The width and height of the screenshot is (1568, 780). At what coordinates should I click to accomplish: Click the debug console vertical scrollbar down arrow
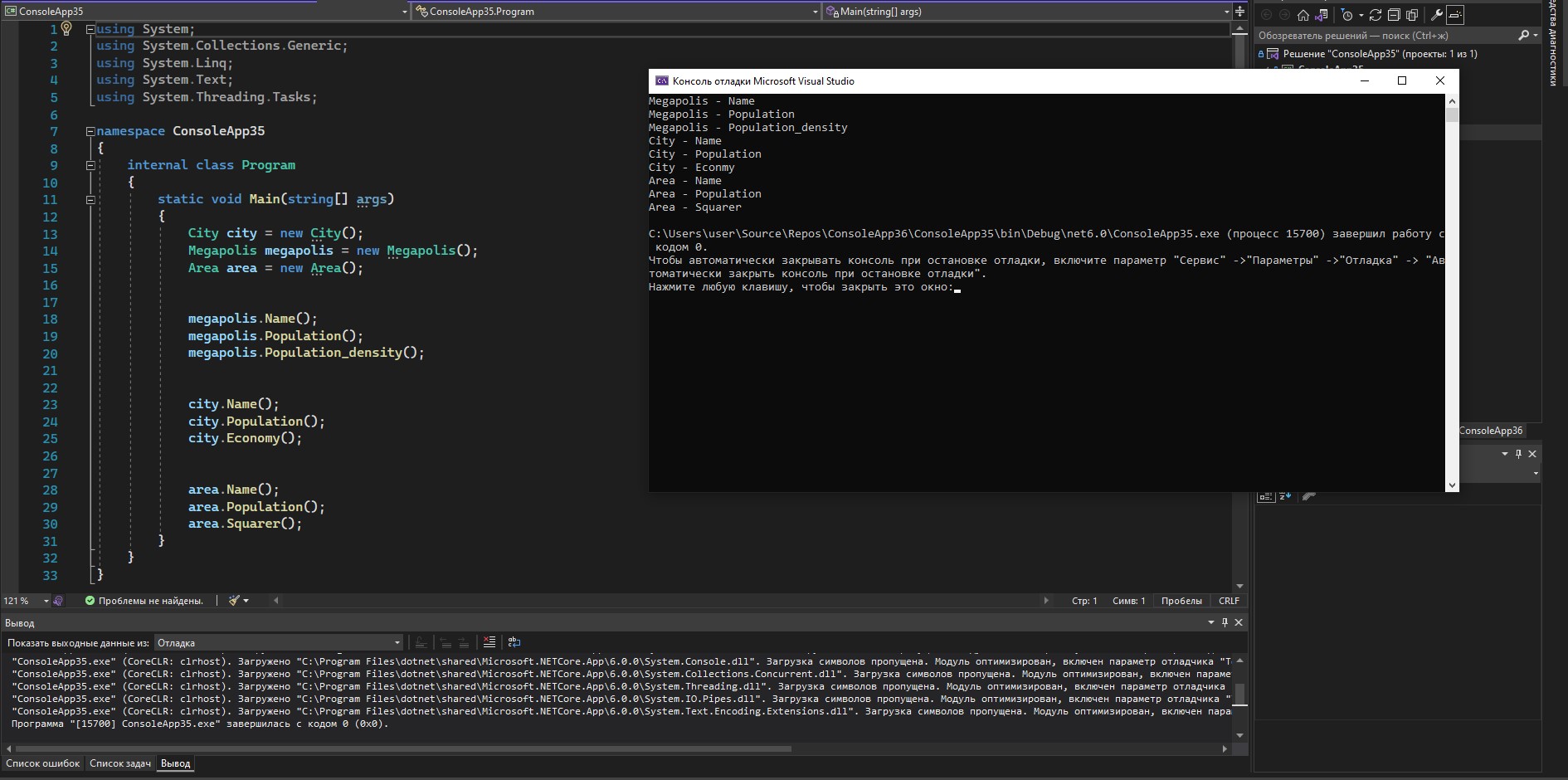[x=1451, y=485]
